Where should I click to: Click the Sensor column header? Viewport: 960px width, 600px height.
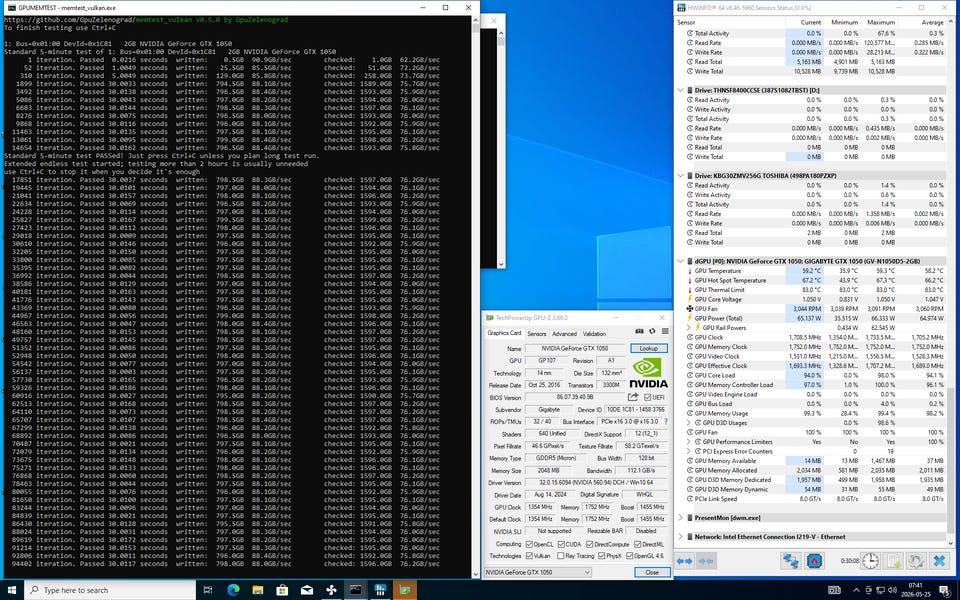(x=730, y=23)
